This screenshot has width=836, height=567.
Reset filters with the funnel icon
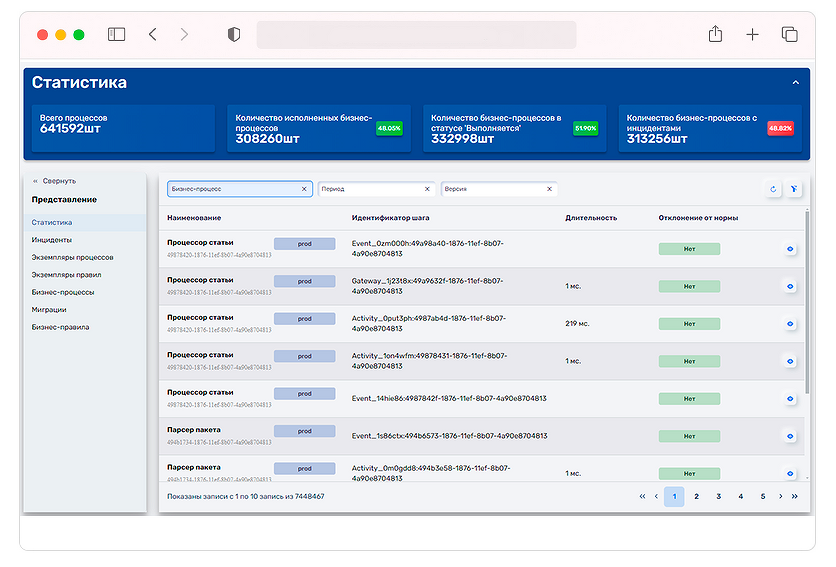[x=794, y=189]
